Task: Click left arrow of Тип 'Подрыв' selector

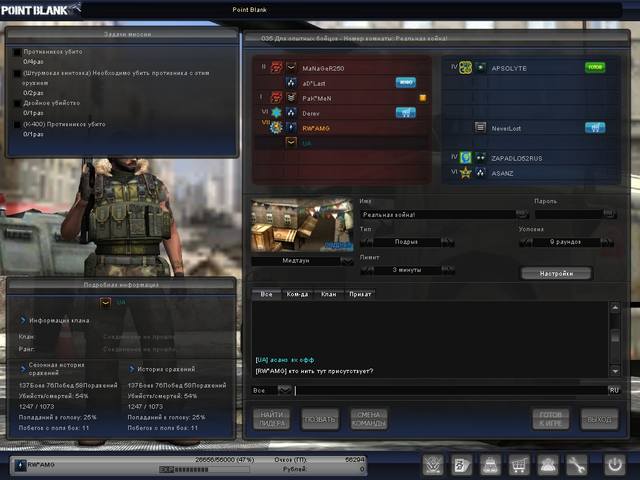Action: click(367, 242)
